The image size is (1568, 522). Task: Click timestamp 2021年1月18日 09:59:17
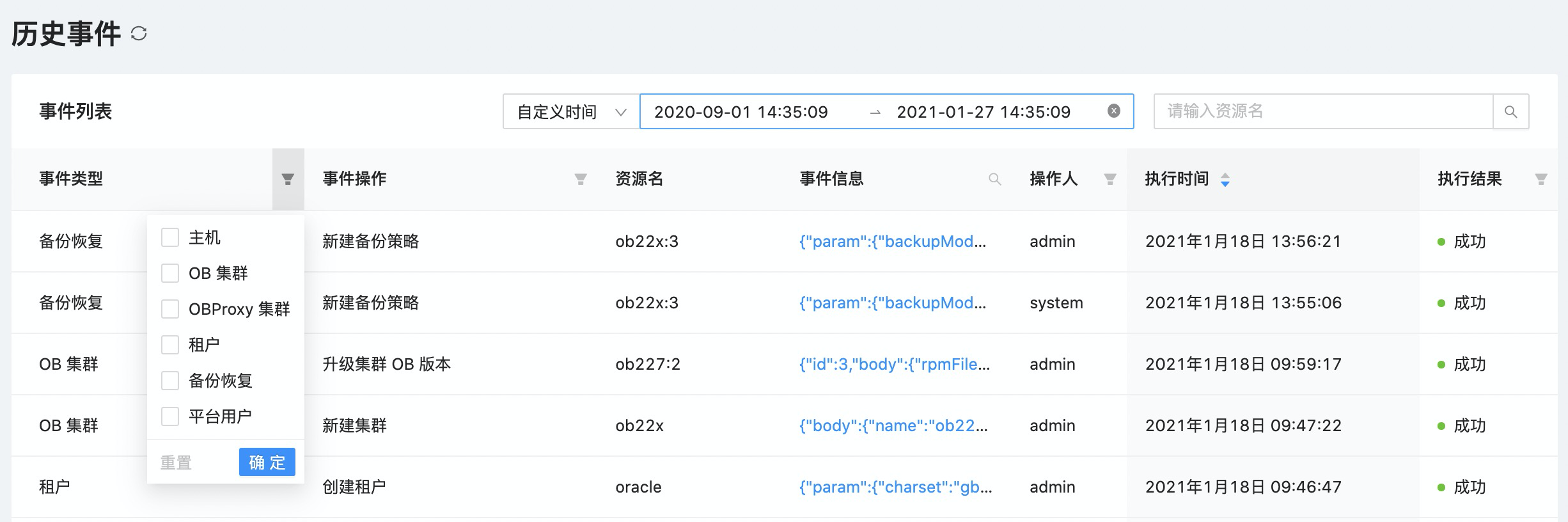coord(1243,364)
